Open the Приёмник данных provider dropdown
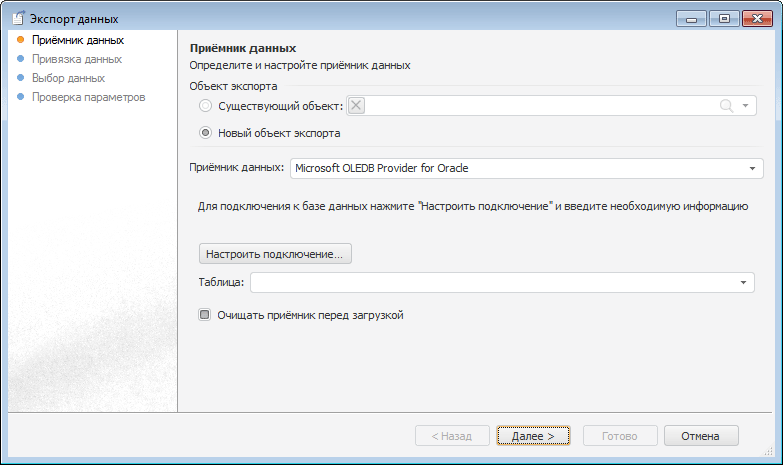Screen dimensions: 783x465 point(752,168)
